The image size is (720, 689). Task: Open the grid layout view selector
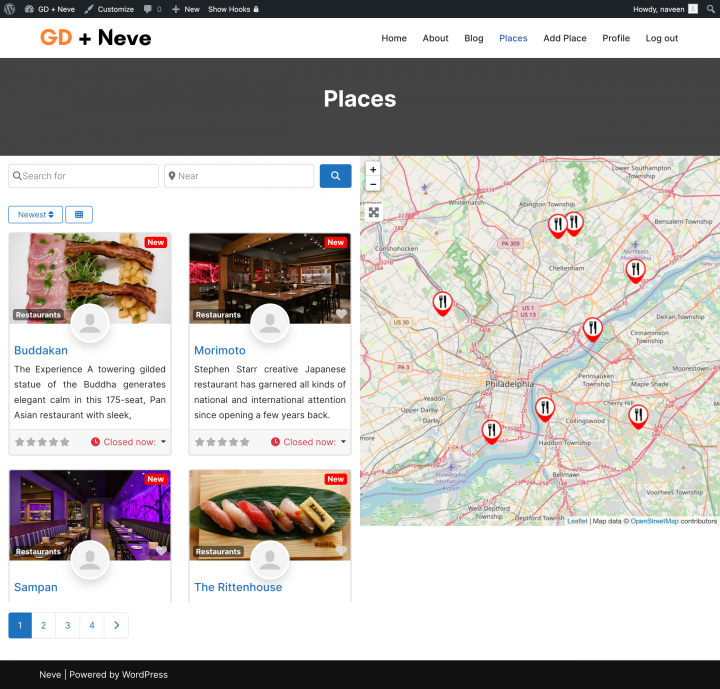pos(79,215)
